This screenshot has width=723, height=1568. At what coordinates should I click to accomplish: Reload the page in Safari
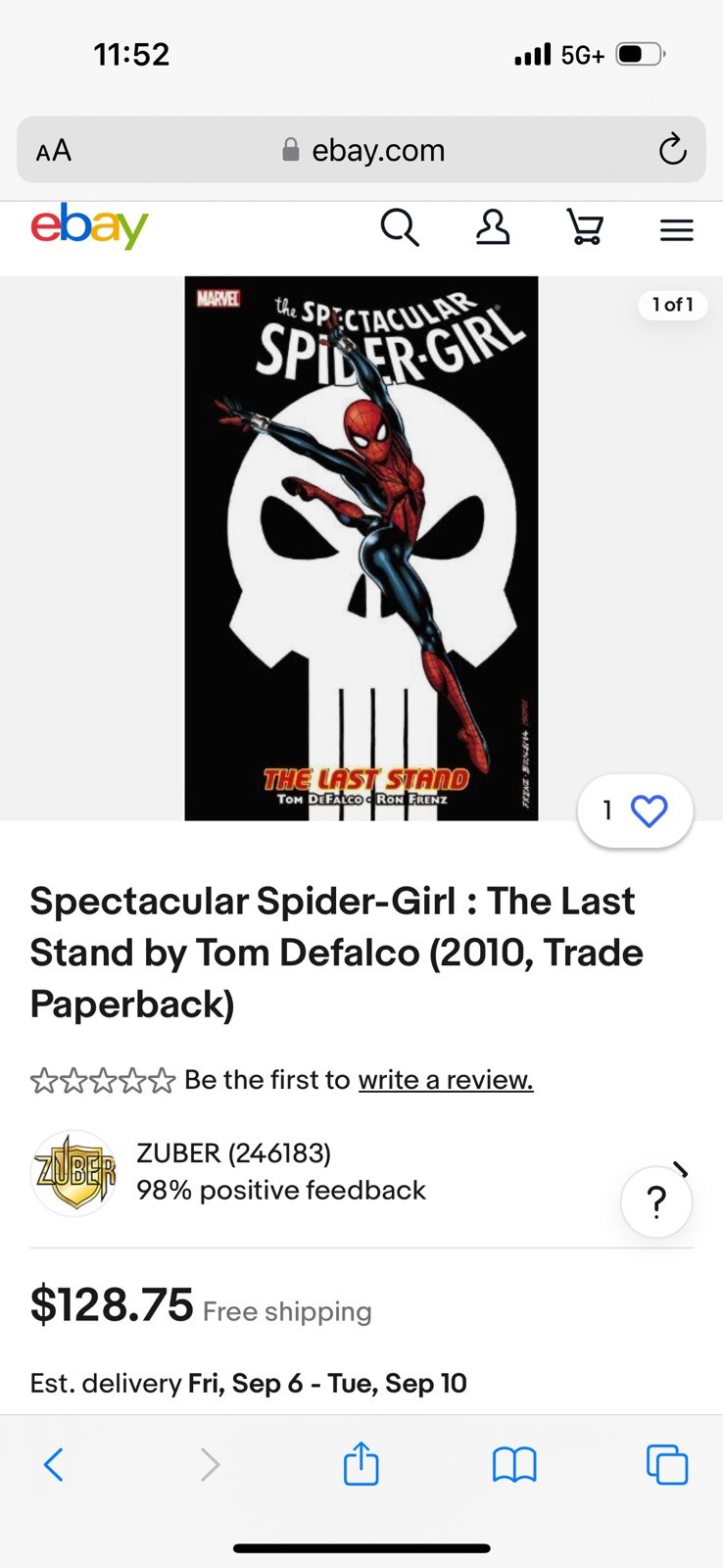tap(672, 150)
